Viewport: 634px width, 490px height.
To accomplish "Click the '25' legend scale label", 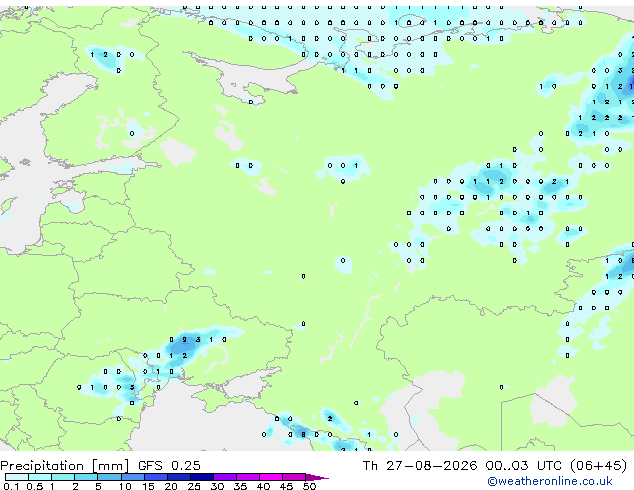I will coord(194,486).
